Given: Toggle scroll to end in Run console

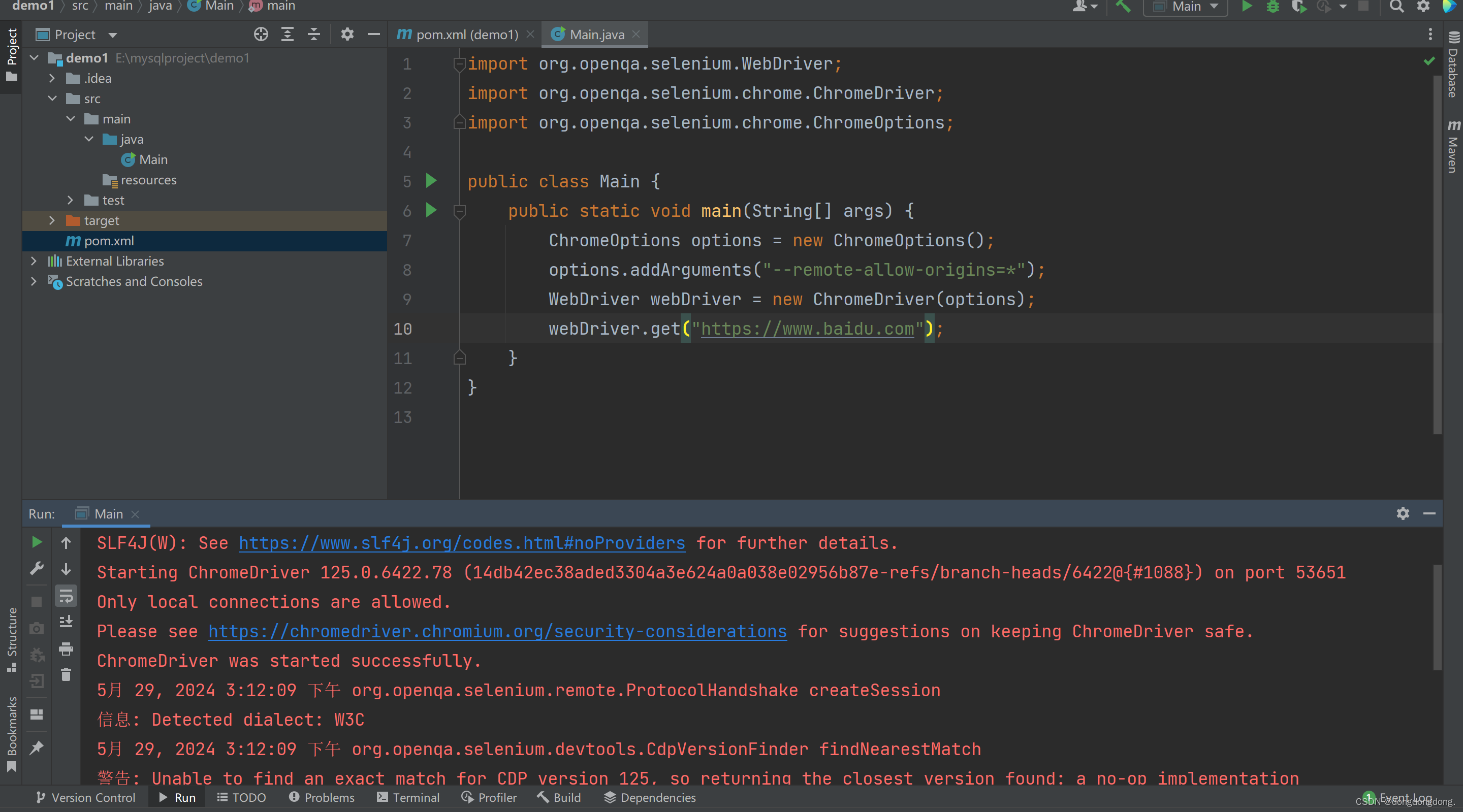Looking at the screenshot, I should [x=66, y=622].
